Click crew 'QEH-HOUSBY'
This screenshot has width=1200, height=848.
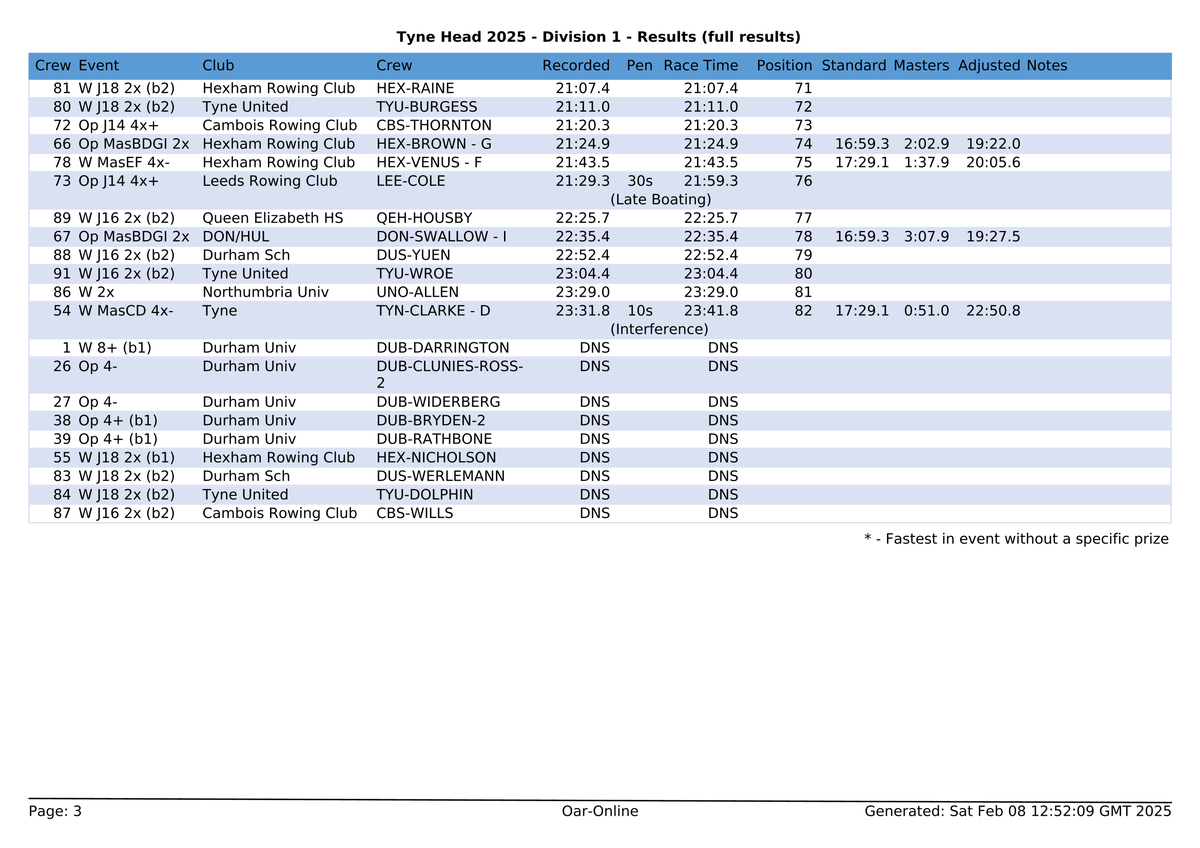(424, 218)
